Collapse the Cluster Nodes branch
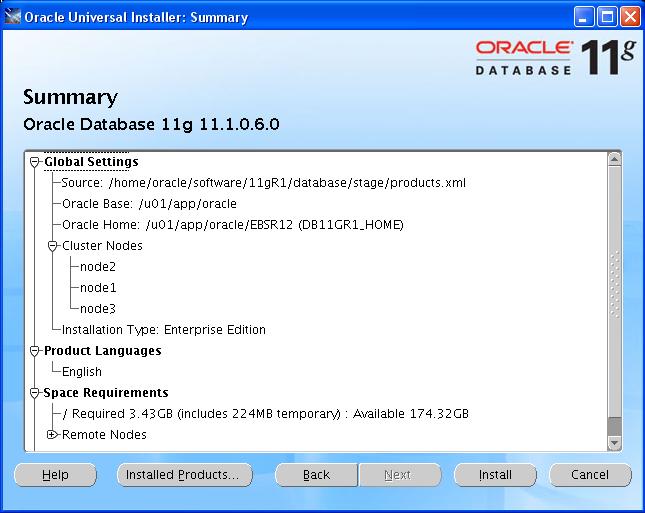Image resolution: width=645 pixels, height=513 pixels. coord(54,246)
